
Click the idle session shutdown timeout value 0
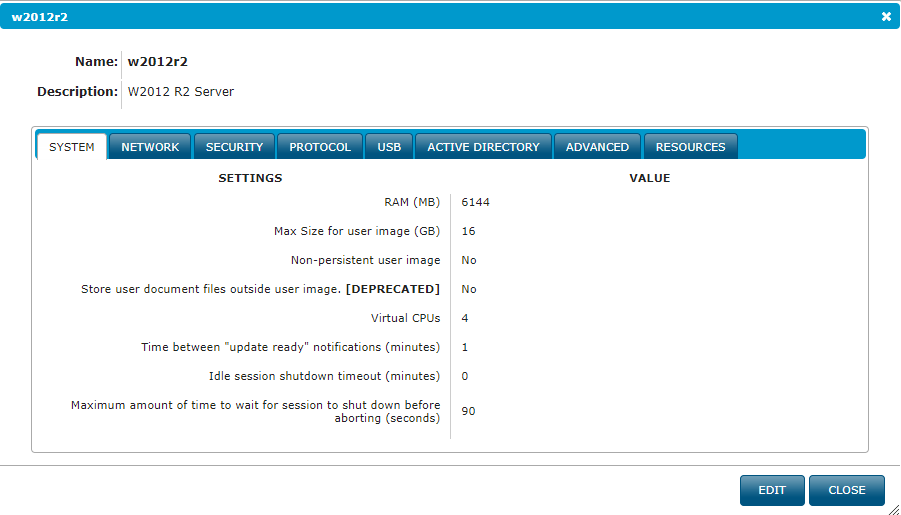click(465, 376)
